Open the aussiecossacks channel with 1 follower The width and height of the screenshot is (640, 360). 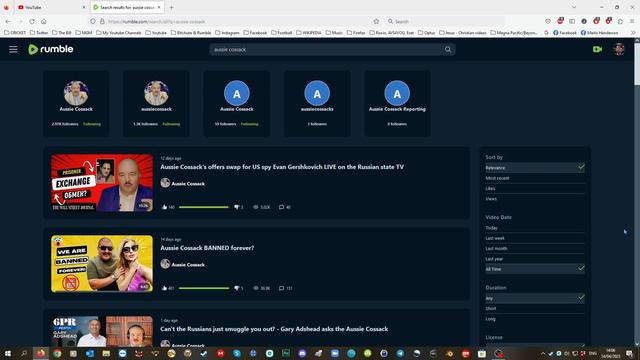(x=317, y=104)
